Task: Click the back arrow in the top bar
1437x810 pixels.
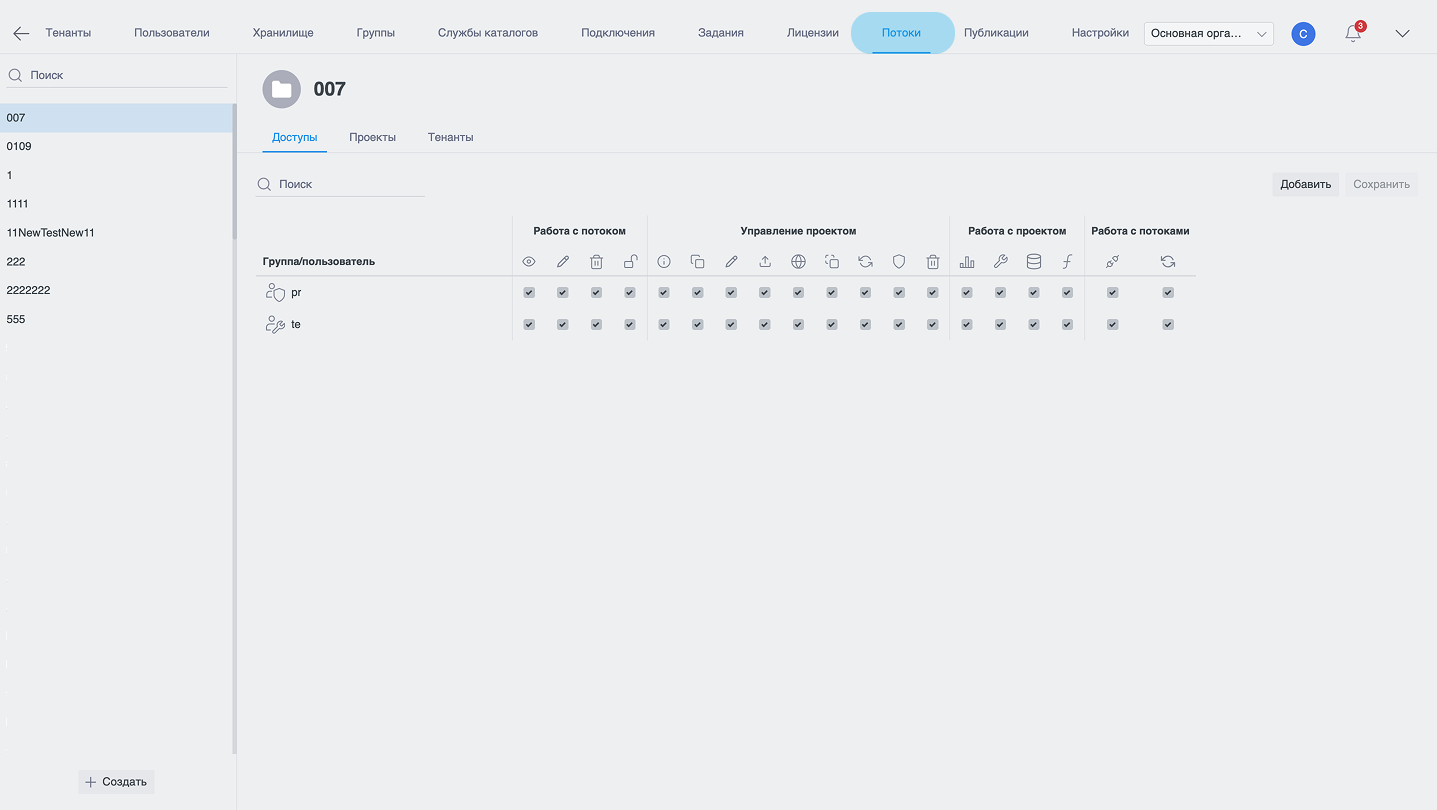Action: point(21,33)
